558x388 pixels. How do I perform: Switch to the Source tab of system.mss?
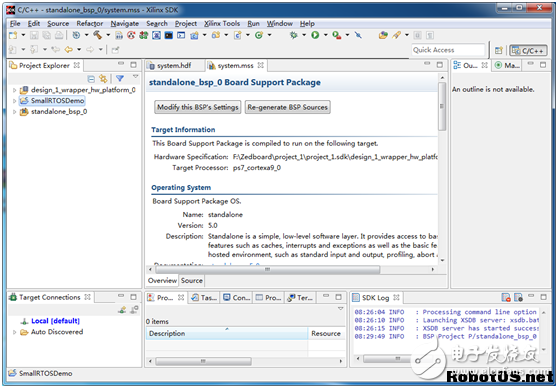pos(191,280)
